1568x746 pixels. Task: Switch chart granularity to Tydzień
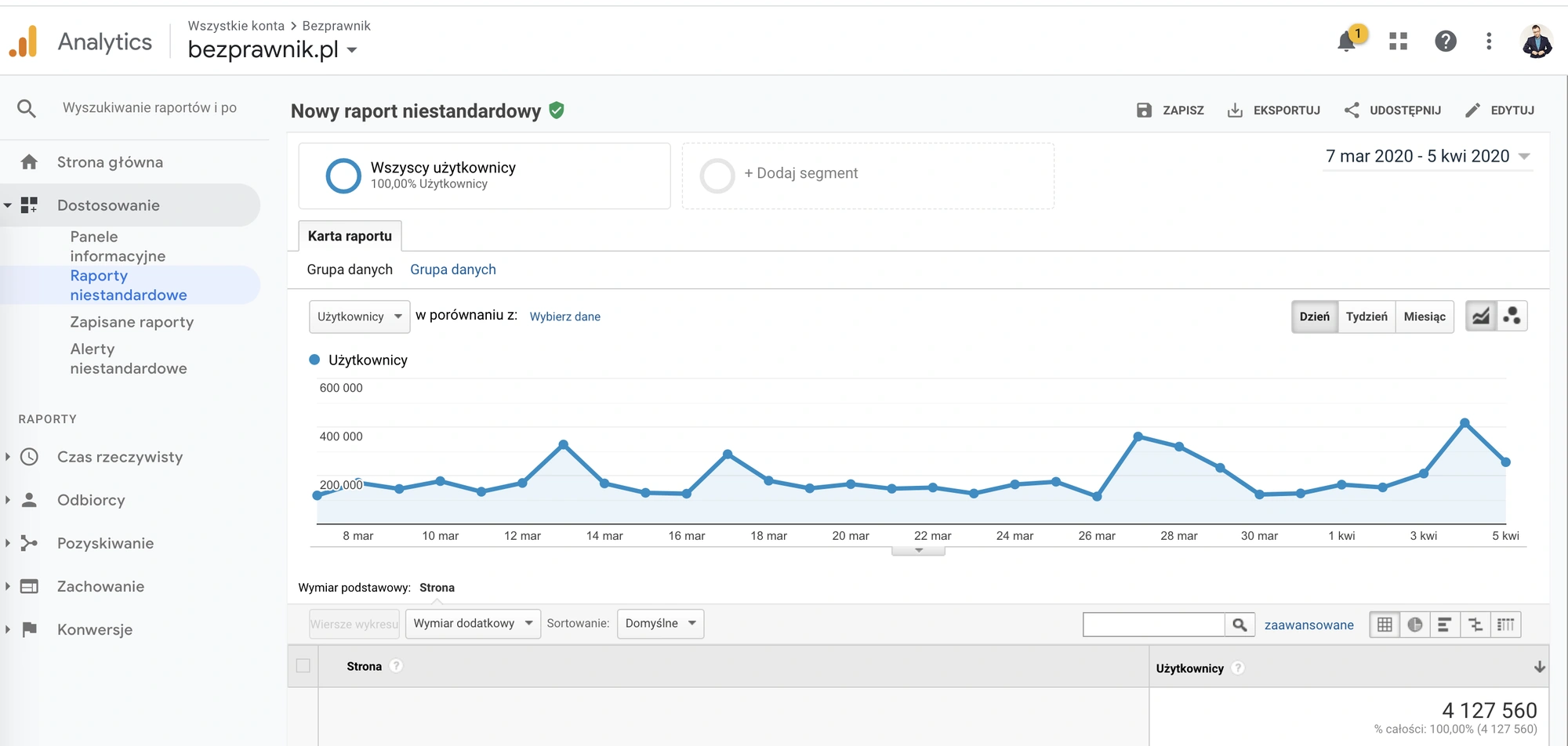click(x=1366, y=317)
